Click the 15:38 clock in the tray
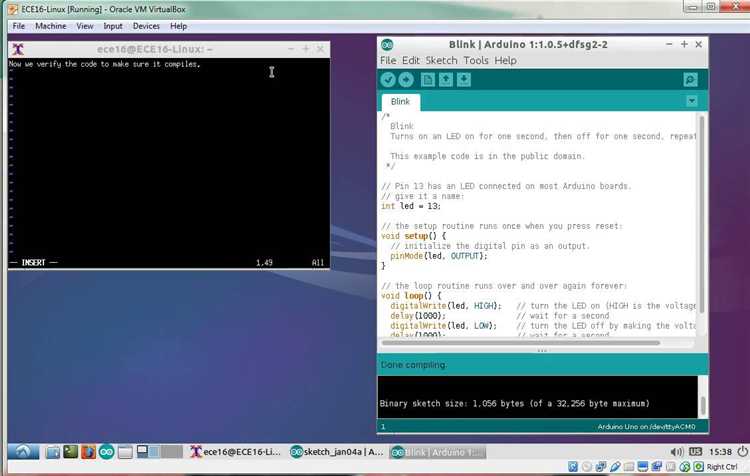This screenshot has height=476, width=750. pyautogui.click(x=720, y=452)
